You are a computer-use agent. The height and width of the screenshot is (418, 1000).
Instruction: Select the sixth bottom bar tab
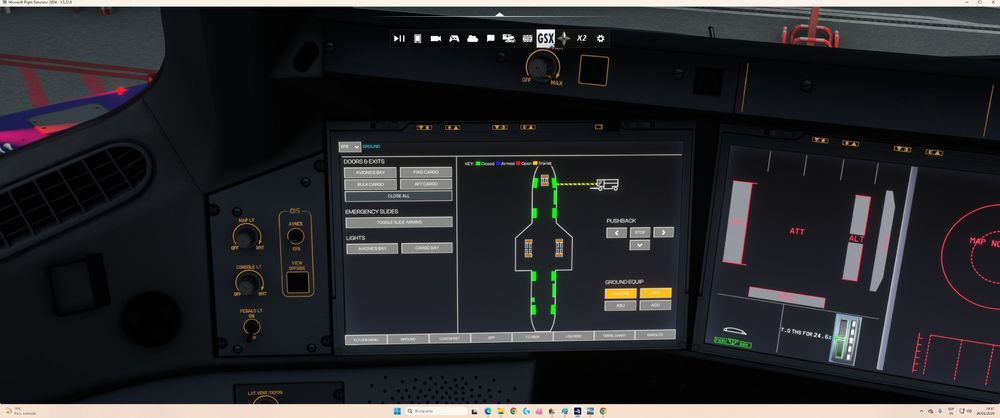click(571, 336)
